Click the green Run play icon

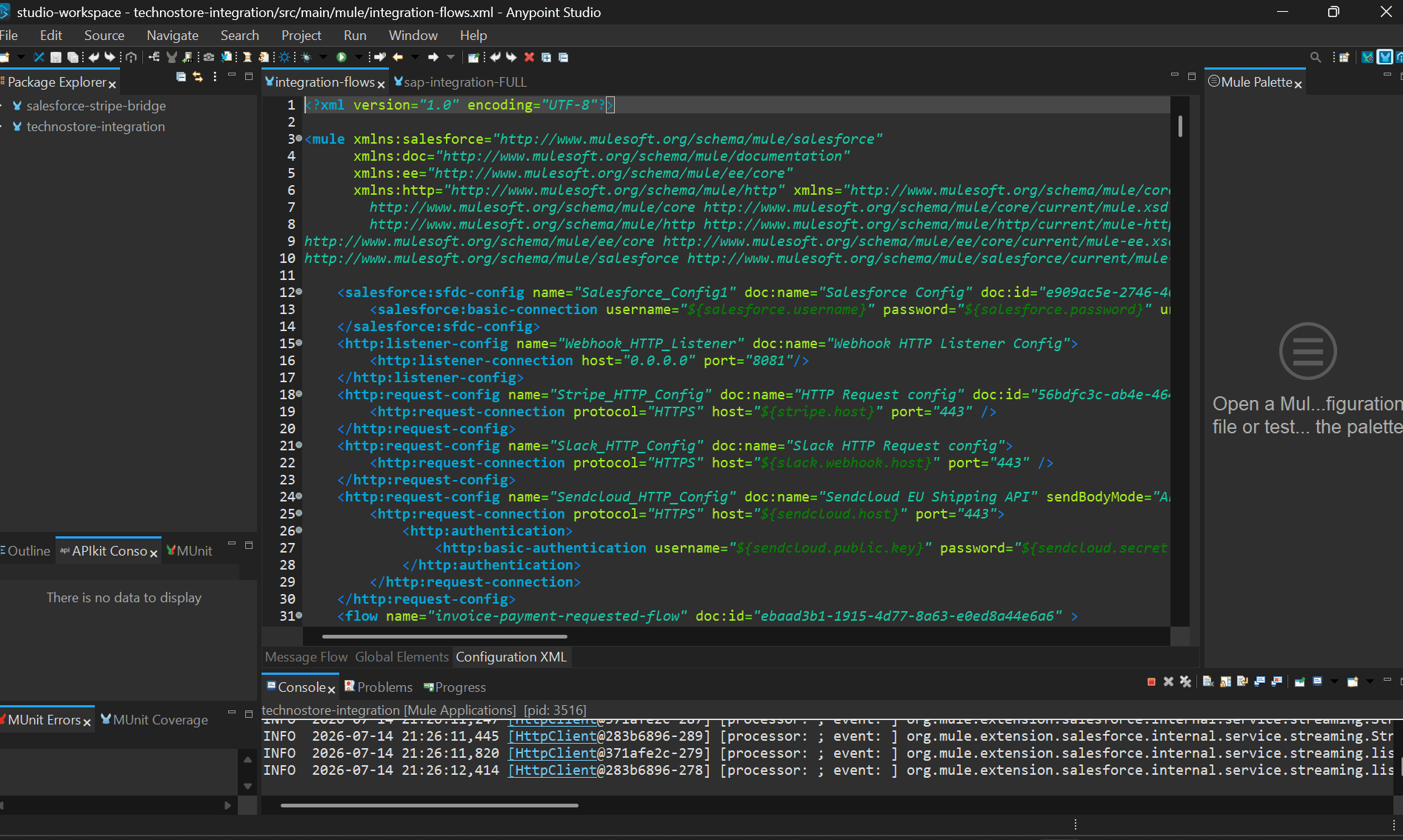tap(341, 57)
